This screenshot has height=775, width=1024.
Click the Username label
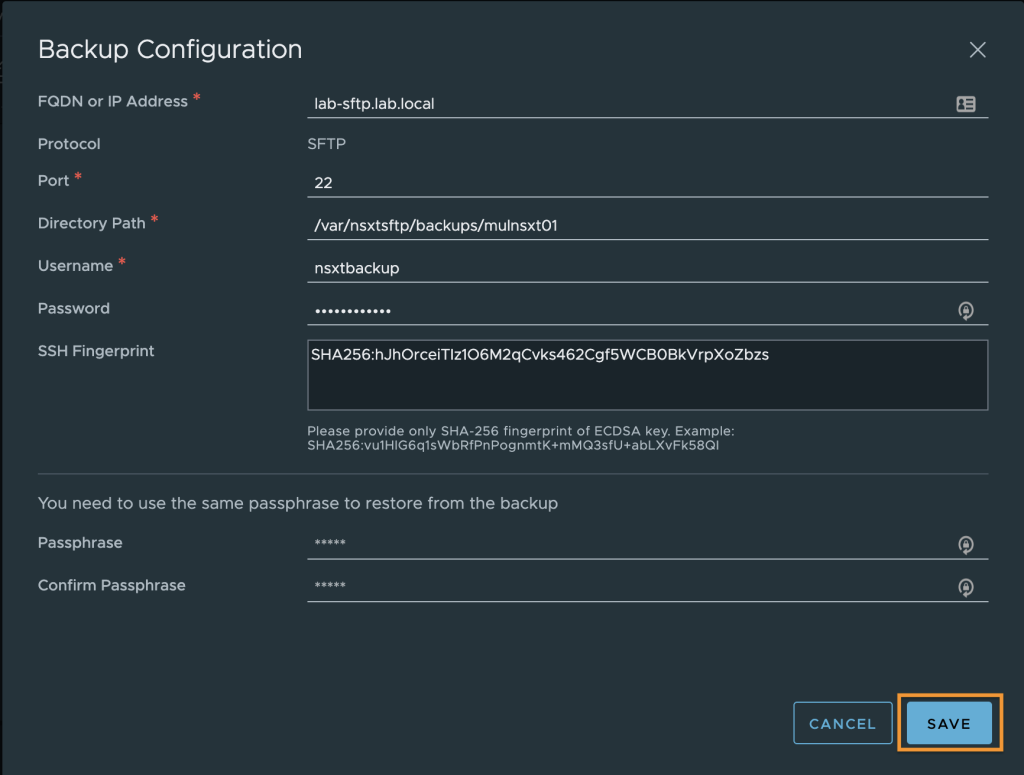point(75,266)
